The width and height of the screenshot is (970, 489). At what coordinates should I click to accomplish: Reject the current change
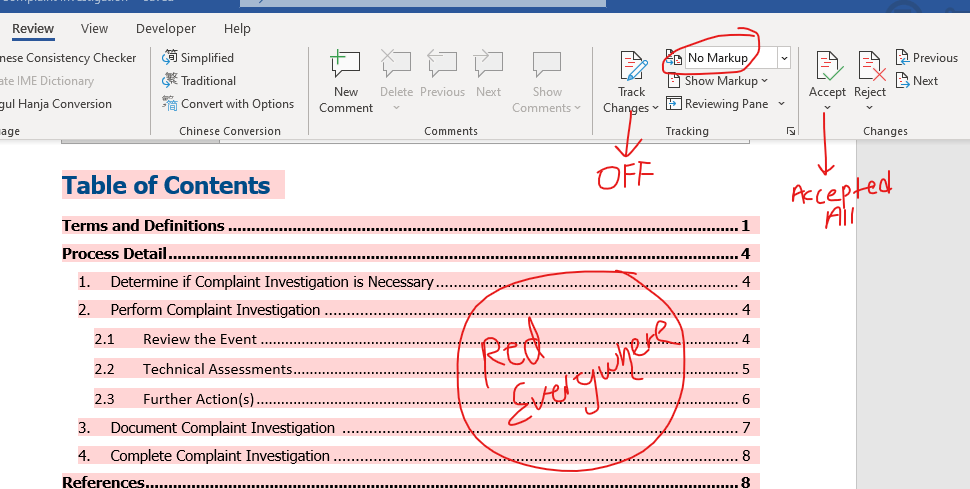pos(870,74)
